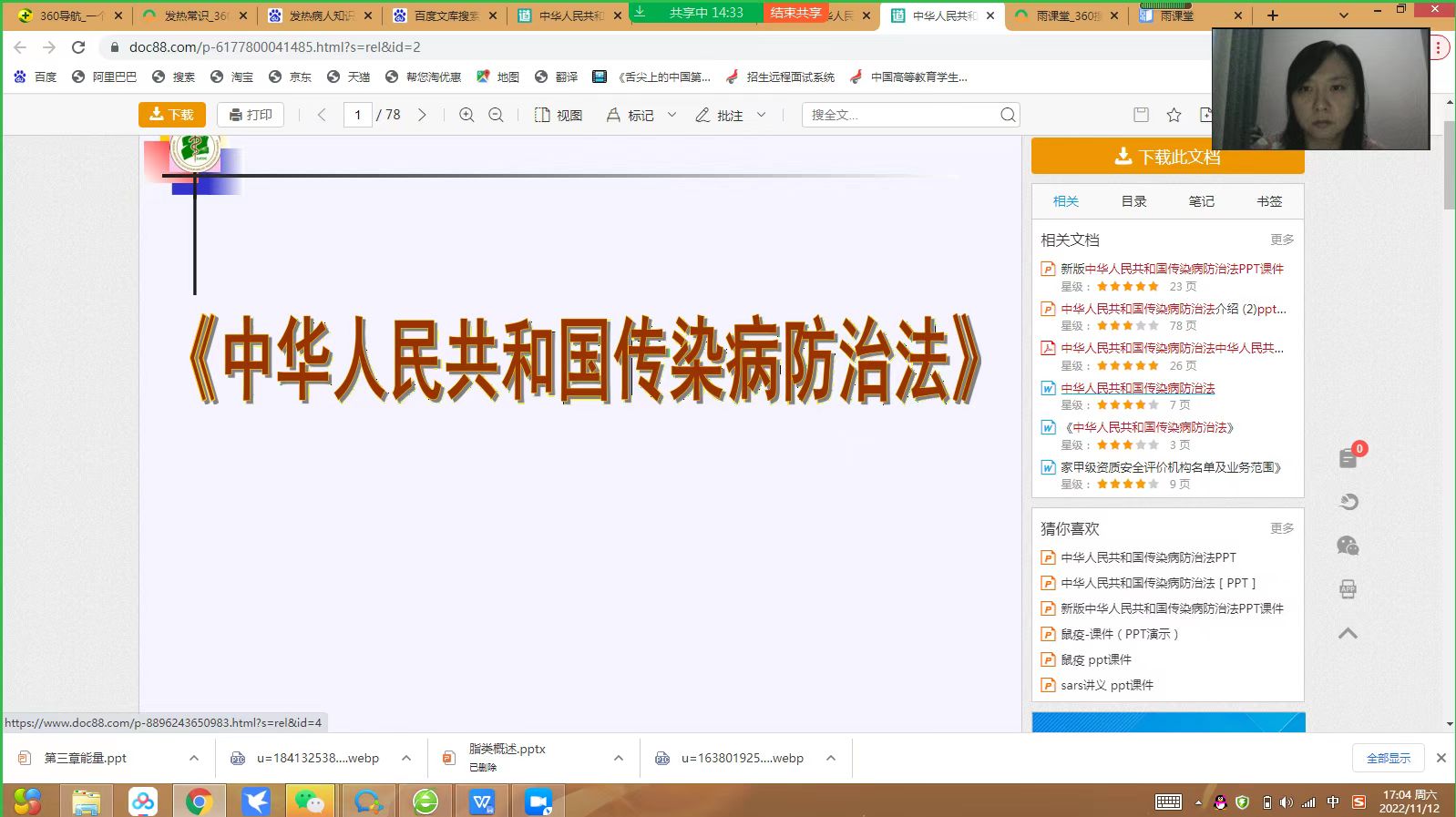Switch to the 百度文库搜索 browser tab
This screenshot has width=1456, height=817.
click(446, 15)
